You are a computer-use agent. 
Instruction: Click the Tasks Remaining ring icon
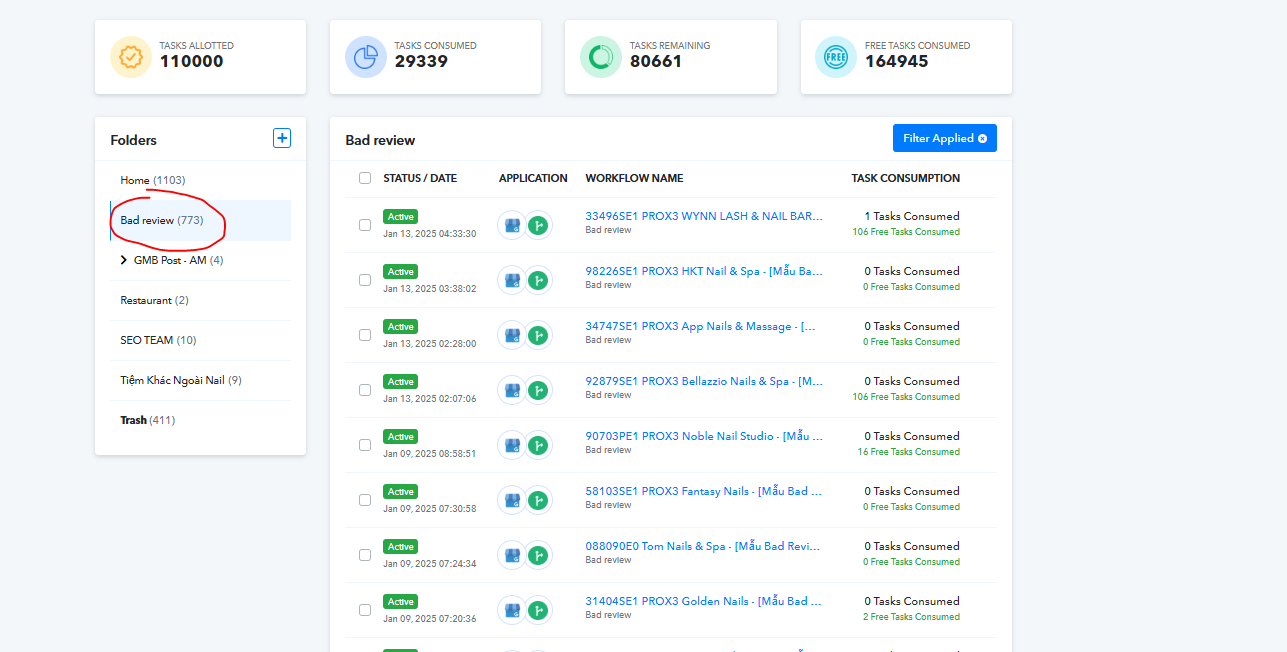601,57
